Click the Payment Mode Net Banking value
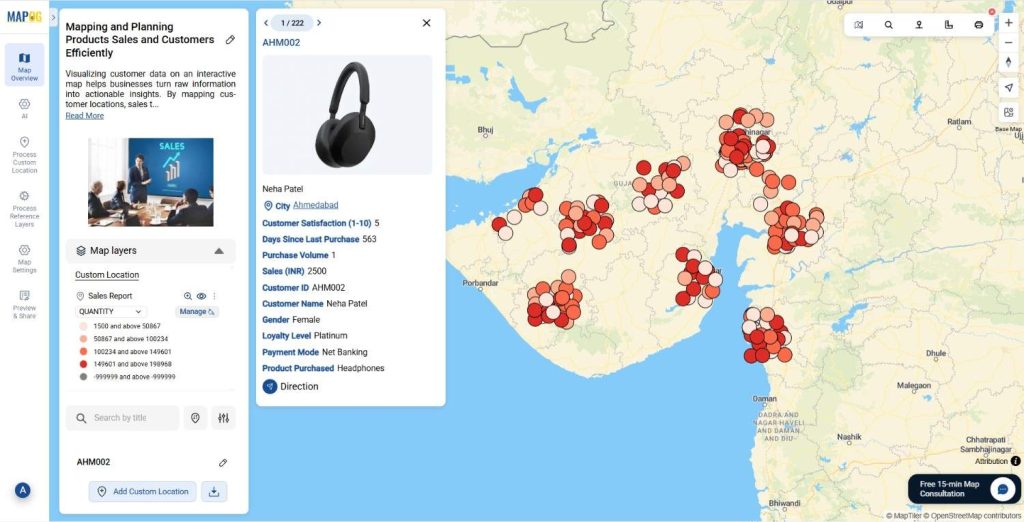 345,352
